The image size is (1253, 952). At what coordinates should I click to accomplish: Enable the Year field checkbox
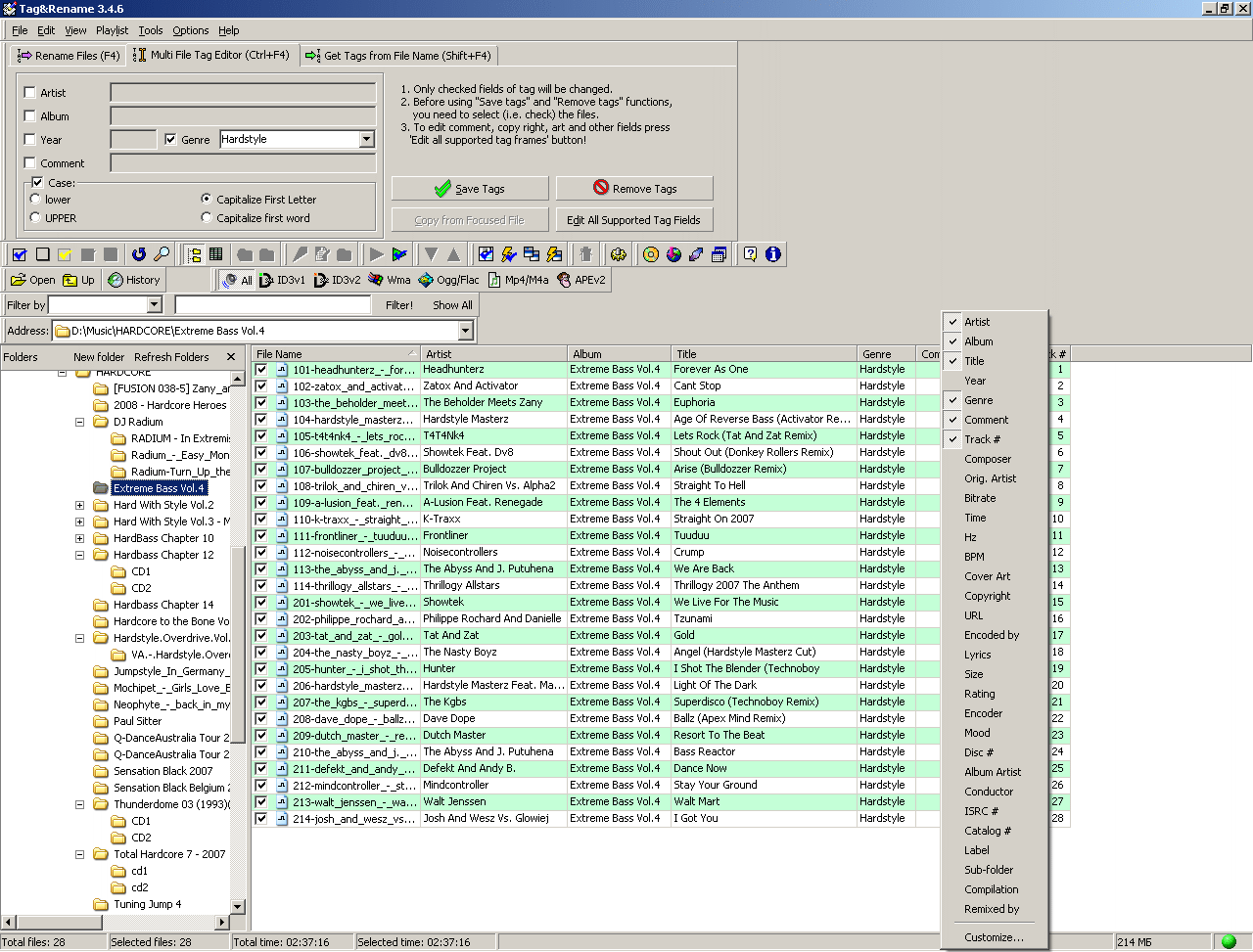pos(30,140)
